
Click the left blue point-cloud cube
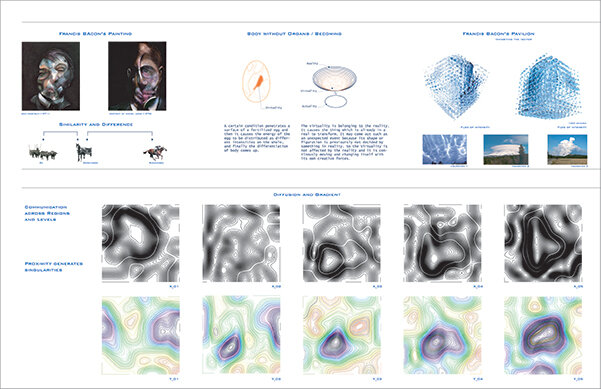455,86
